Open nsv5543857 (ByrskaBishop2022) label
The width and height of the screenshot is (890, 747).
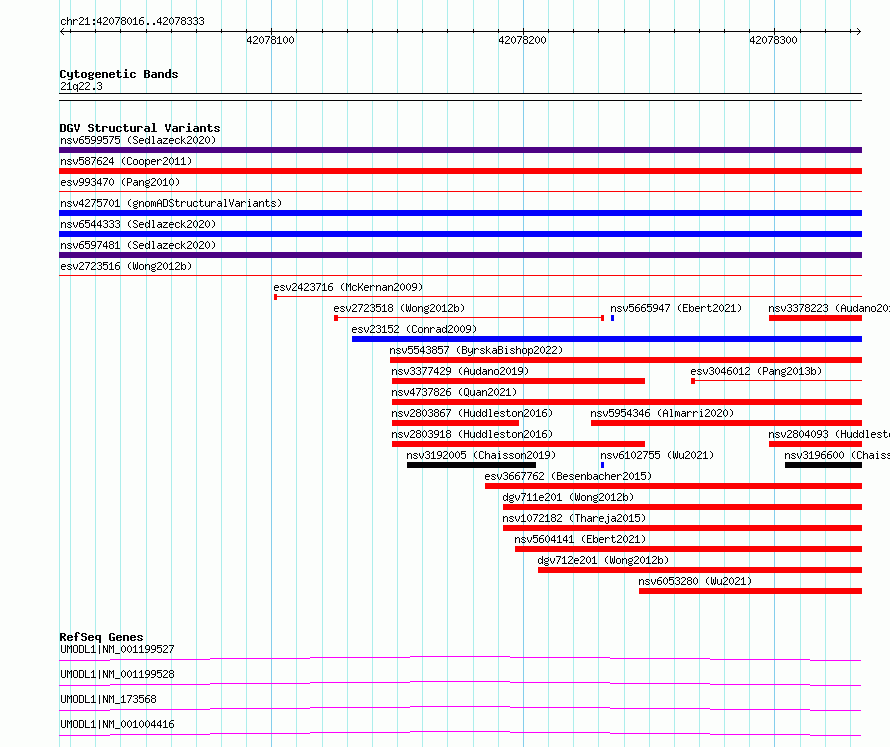(476, 350)
